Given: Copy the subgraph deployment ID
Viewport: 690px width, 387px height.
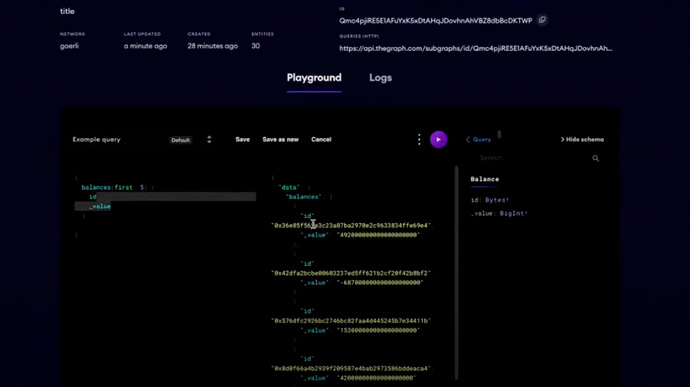Looking at the screenshot, I should (542, 20).
